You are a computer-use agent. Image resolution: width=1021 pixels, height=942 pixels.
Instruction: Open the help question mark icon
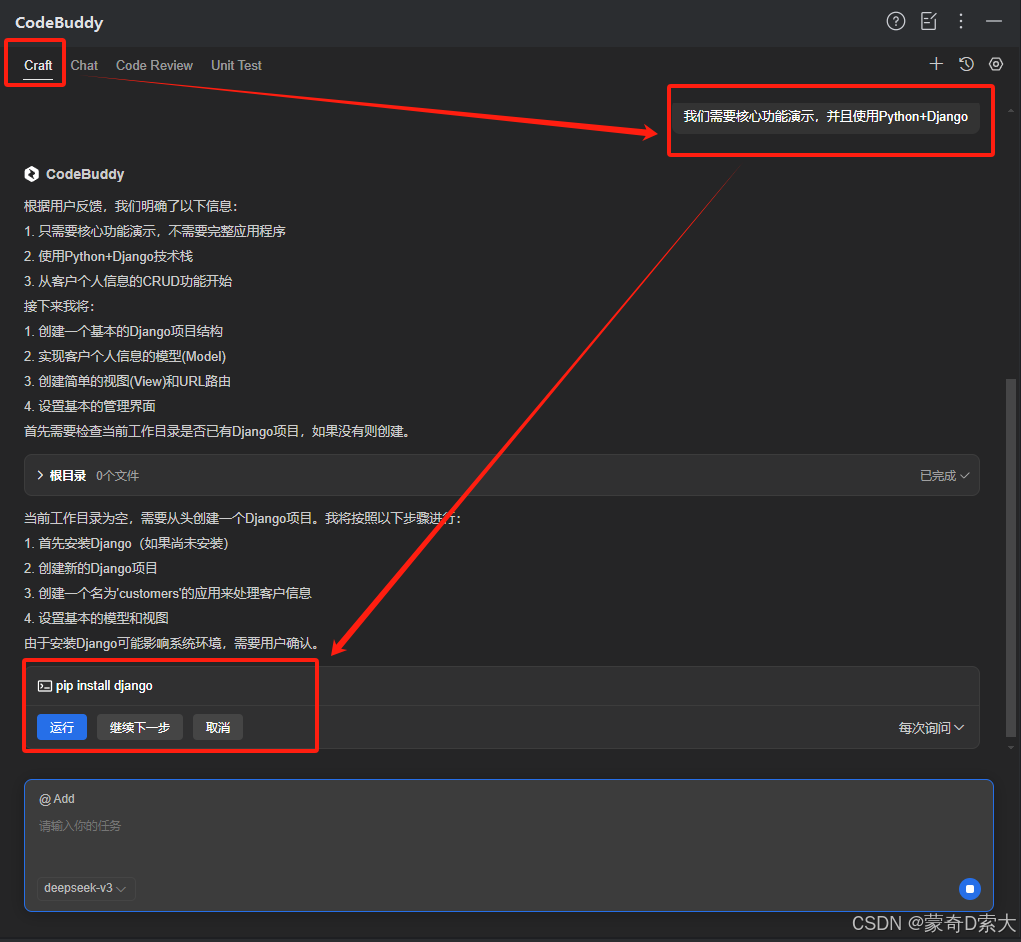coord(895,21)
